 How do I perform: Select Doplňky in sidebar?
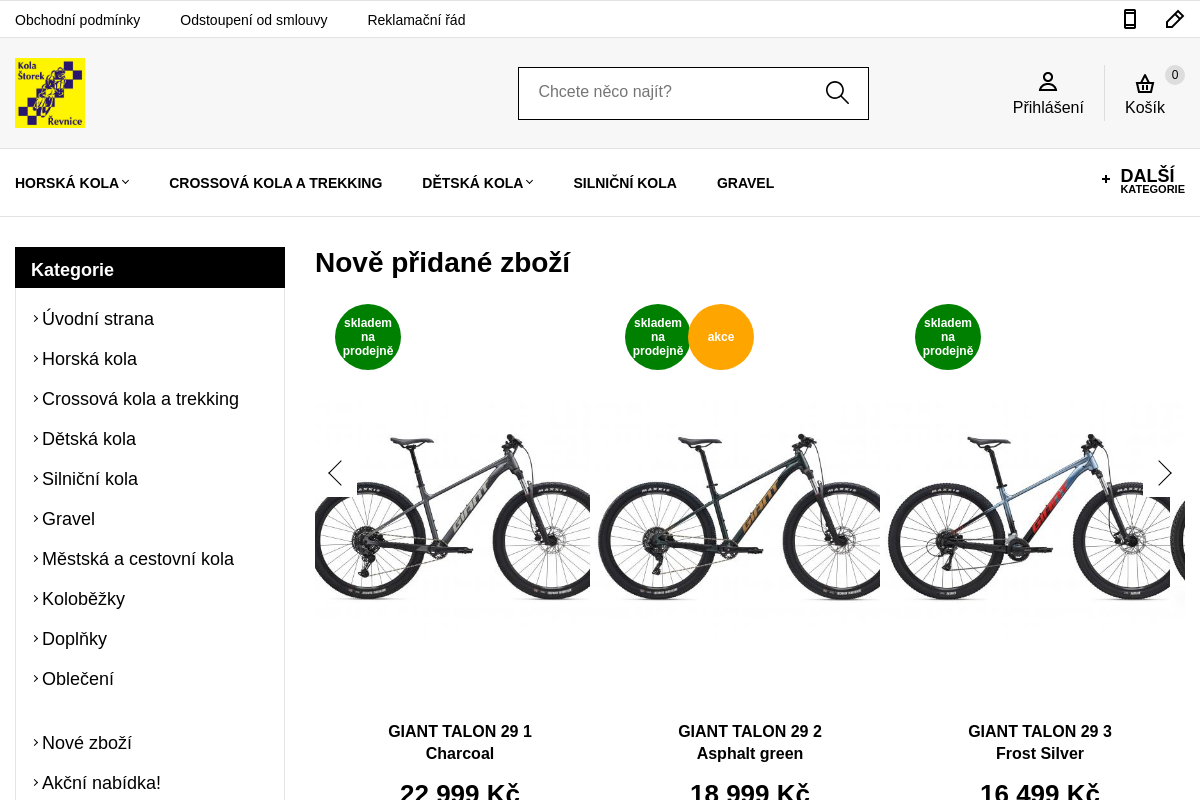(74, 639)
